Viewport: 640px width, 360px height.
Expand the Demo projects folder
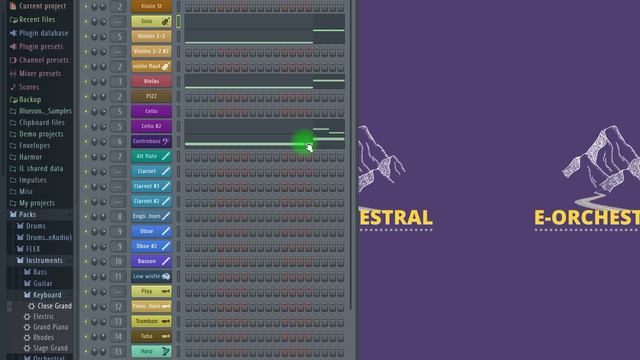click(x=37, y=134)
